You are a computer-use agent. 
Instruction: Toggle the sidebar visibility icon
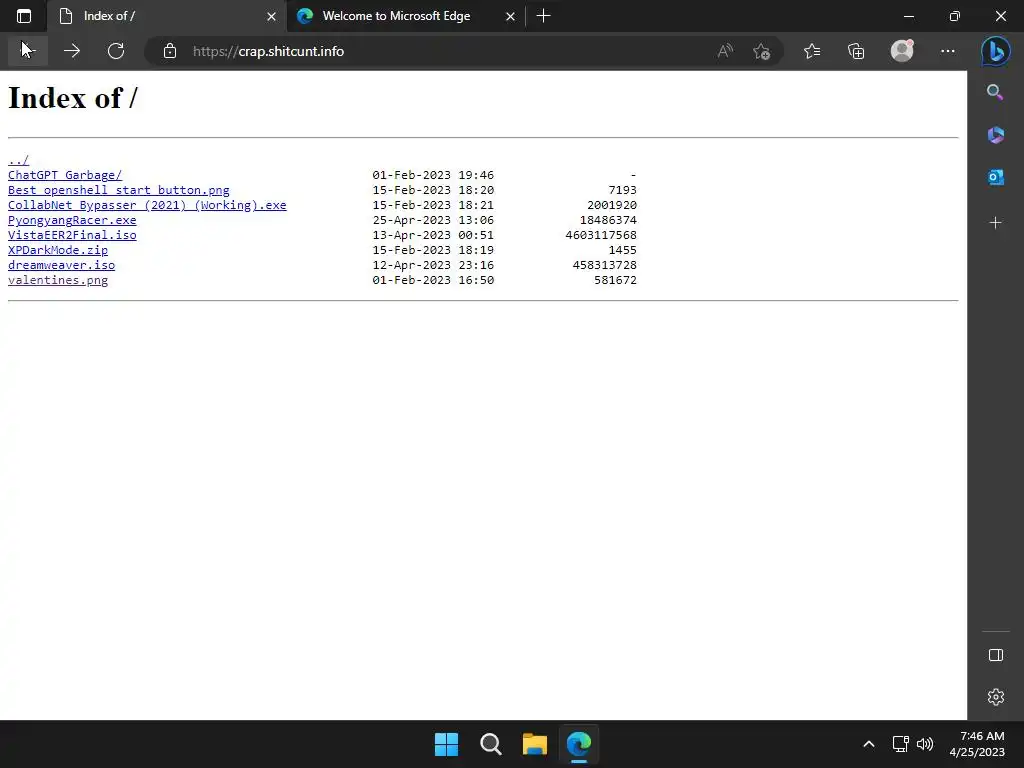[x=995, y=655]
